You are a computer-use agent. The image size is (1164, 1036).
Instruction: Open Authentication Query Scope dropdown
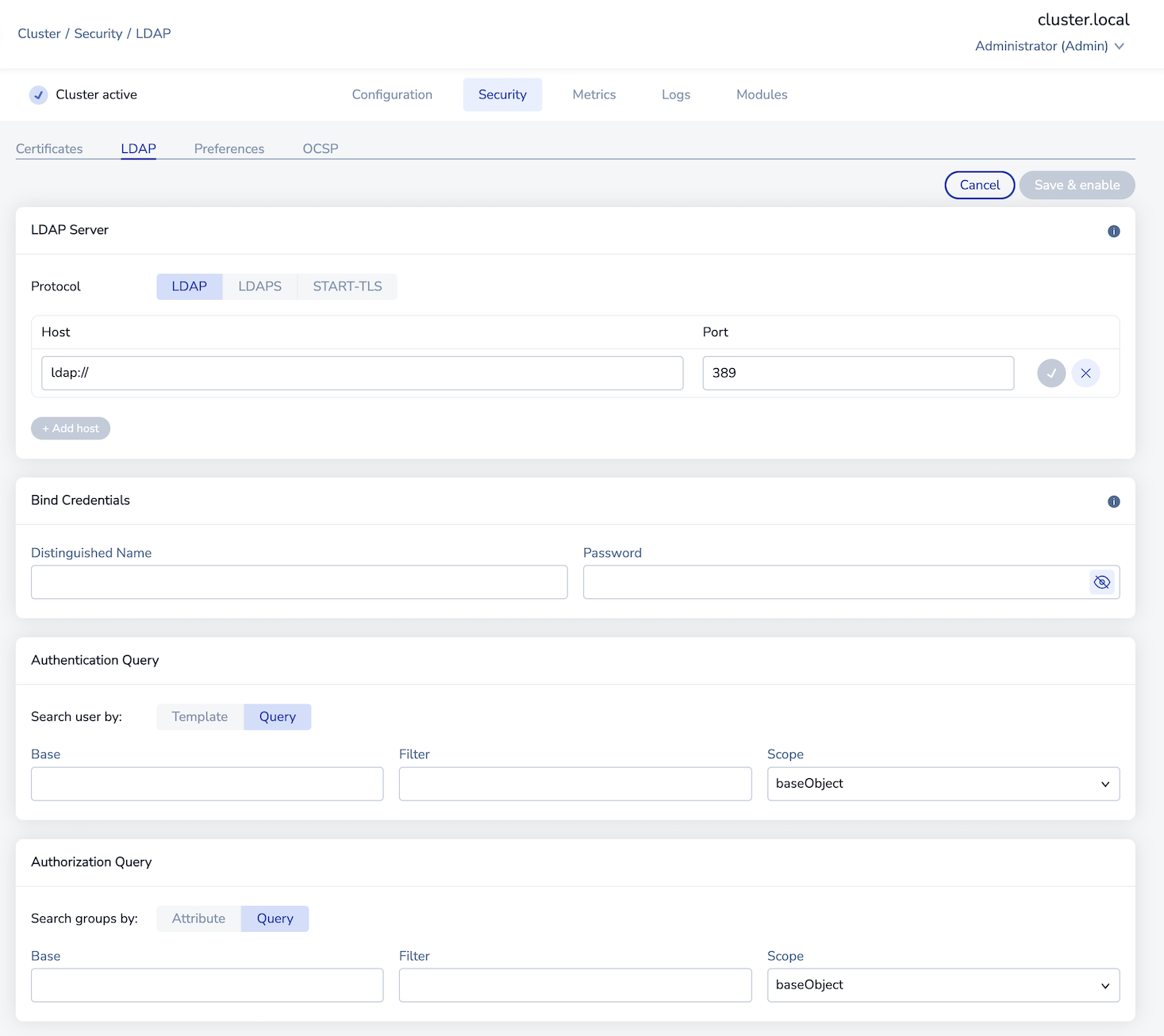(x=943, y=784)
